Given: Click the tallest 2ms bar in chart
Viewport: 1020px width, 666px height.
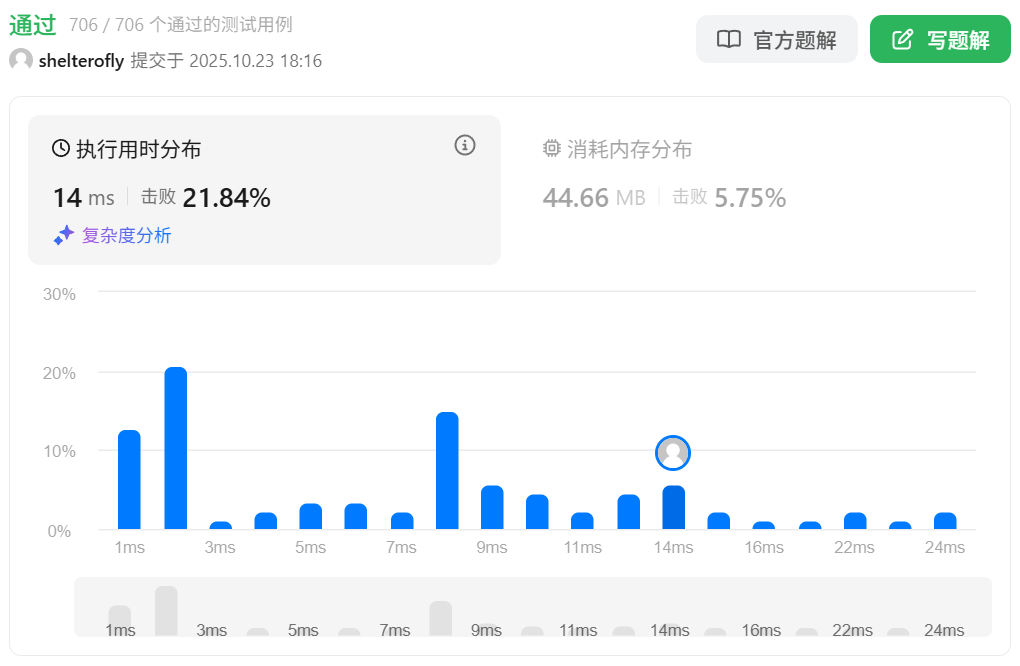Looking at the screenshot, I should pos(176,448).
